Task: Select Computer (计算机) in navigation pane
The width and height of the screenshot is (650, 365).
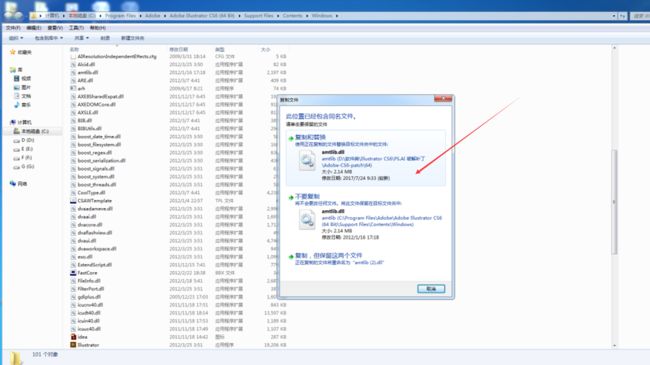Action: click(x=21, y=122)
